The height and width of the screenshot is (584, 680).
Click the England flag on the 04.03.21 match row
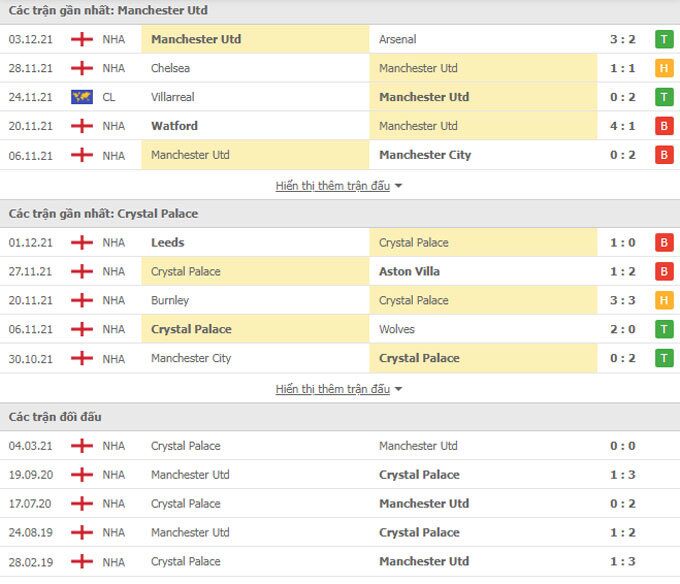tap(82, 446)
